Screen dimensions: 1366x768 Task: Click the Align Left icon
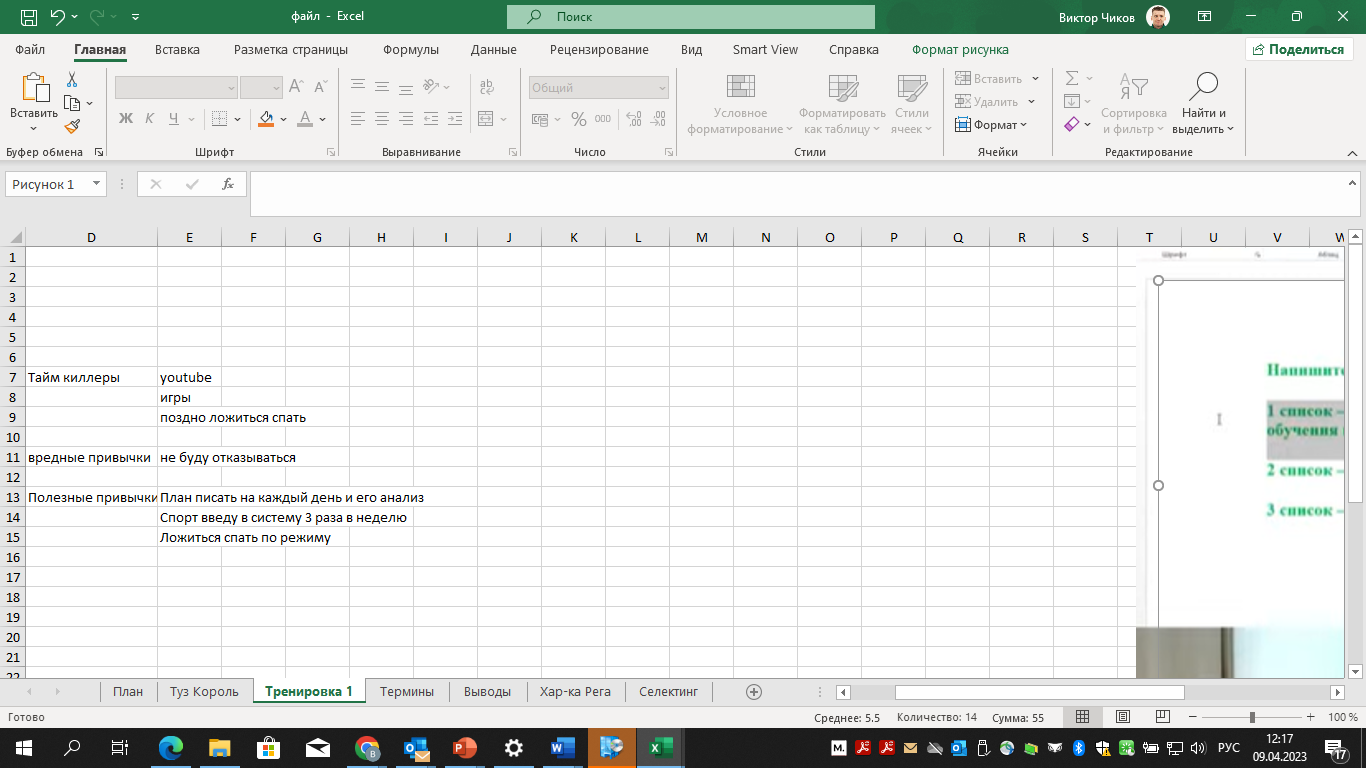358,119
